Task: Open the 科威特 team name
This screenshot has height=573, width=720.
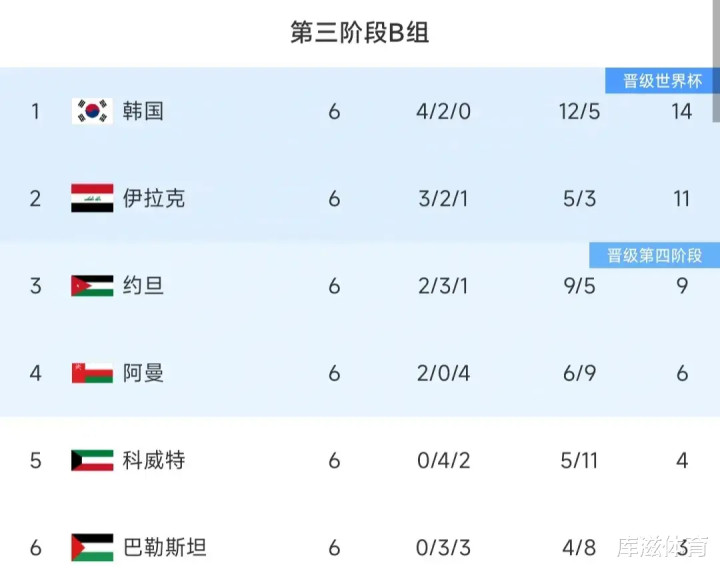Action: 154,460
